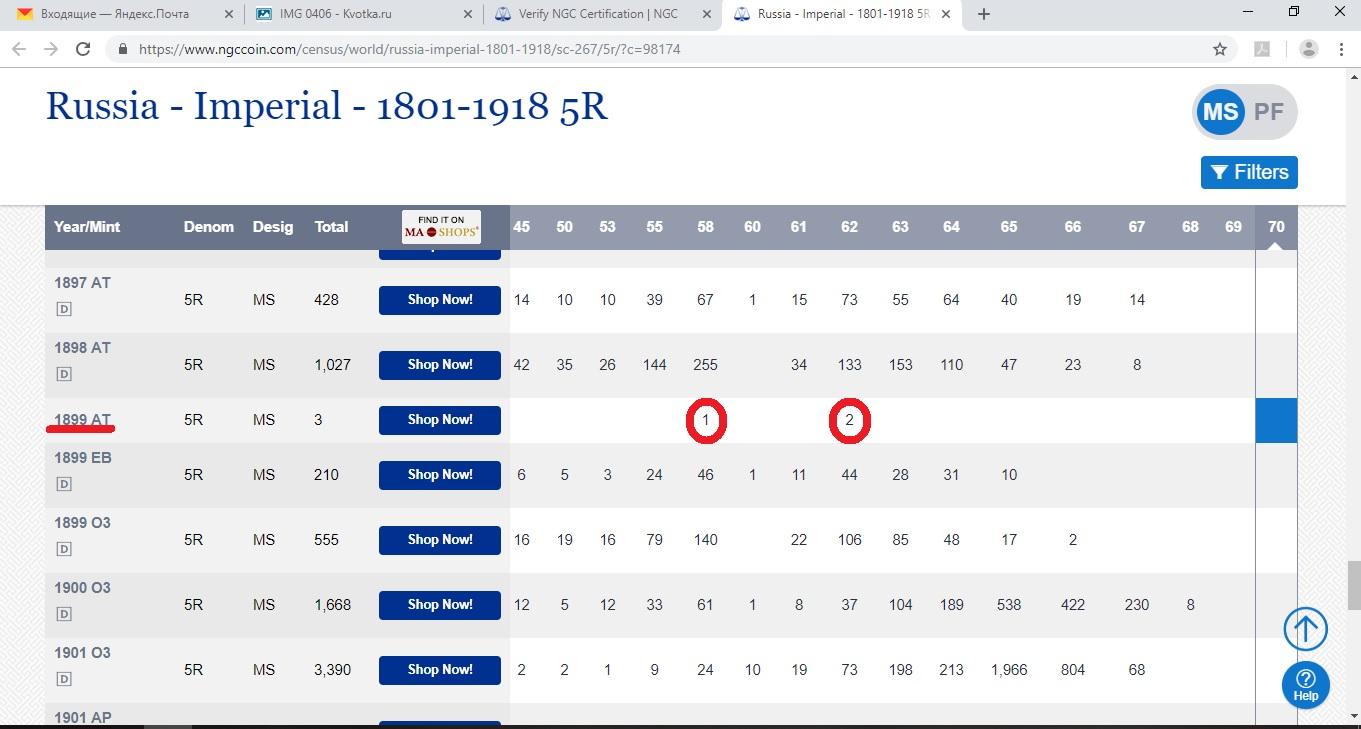Click the D details icon under 1900 O3

pyautogui.click(x=63, y=614)
